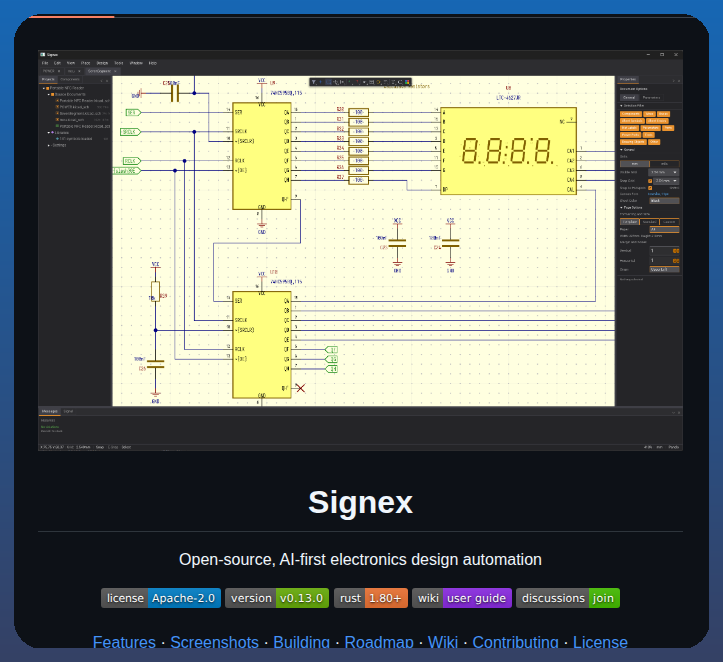The width and height of the screenshot is (723, 662).
Task: Open the wiki user guide badge
Action: (462, 598)
